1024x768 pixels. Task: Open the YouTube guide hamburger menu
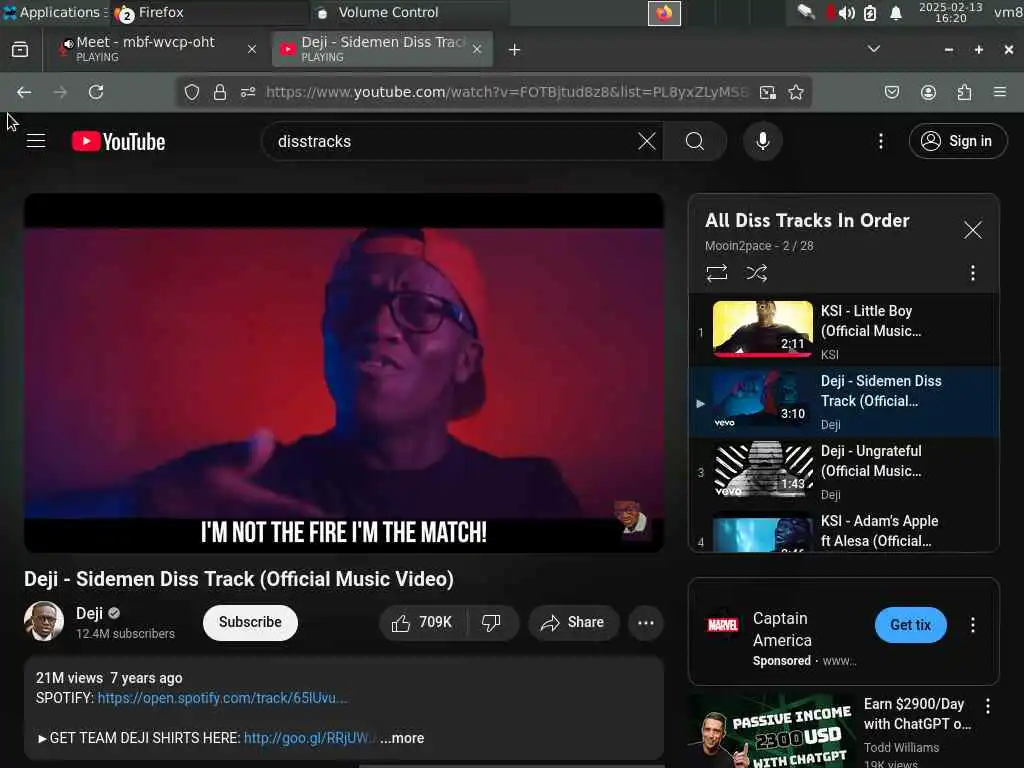36,141
